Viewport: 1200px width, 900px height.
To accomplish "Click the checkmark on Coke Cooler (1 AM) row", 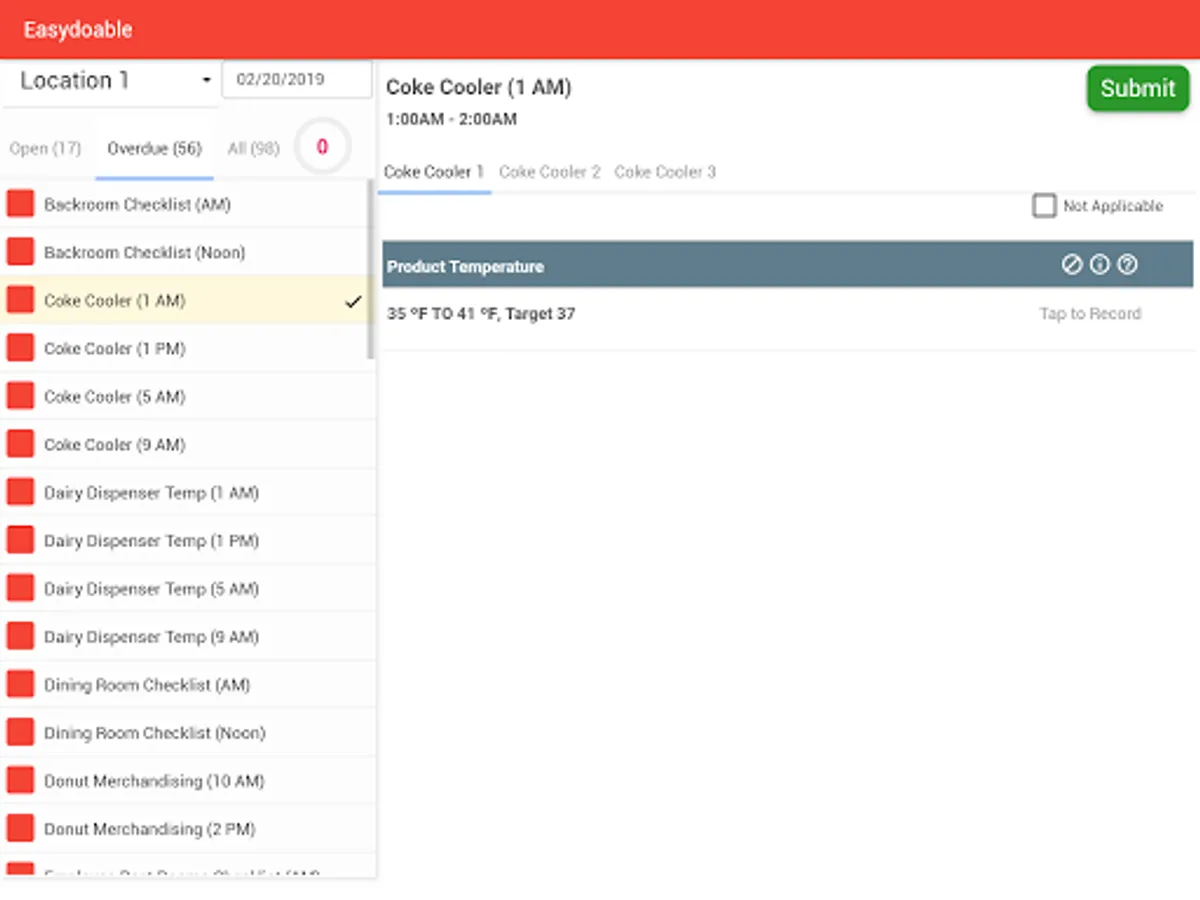I will [x=352, y=301].
